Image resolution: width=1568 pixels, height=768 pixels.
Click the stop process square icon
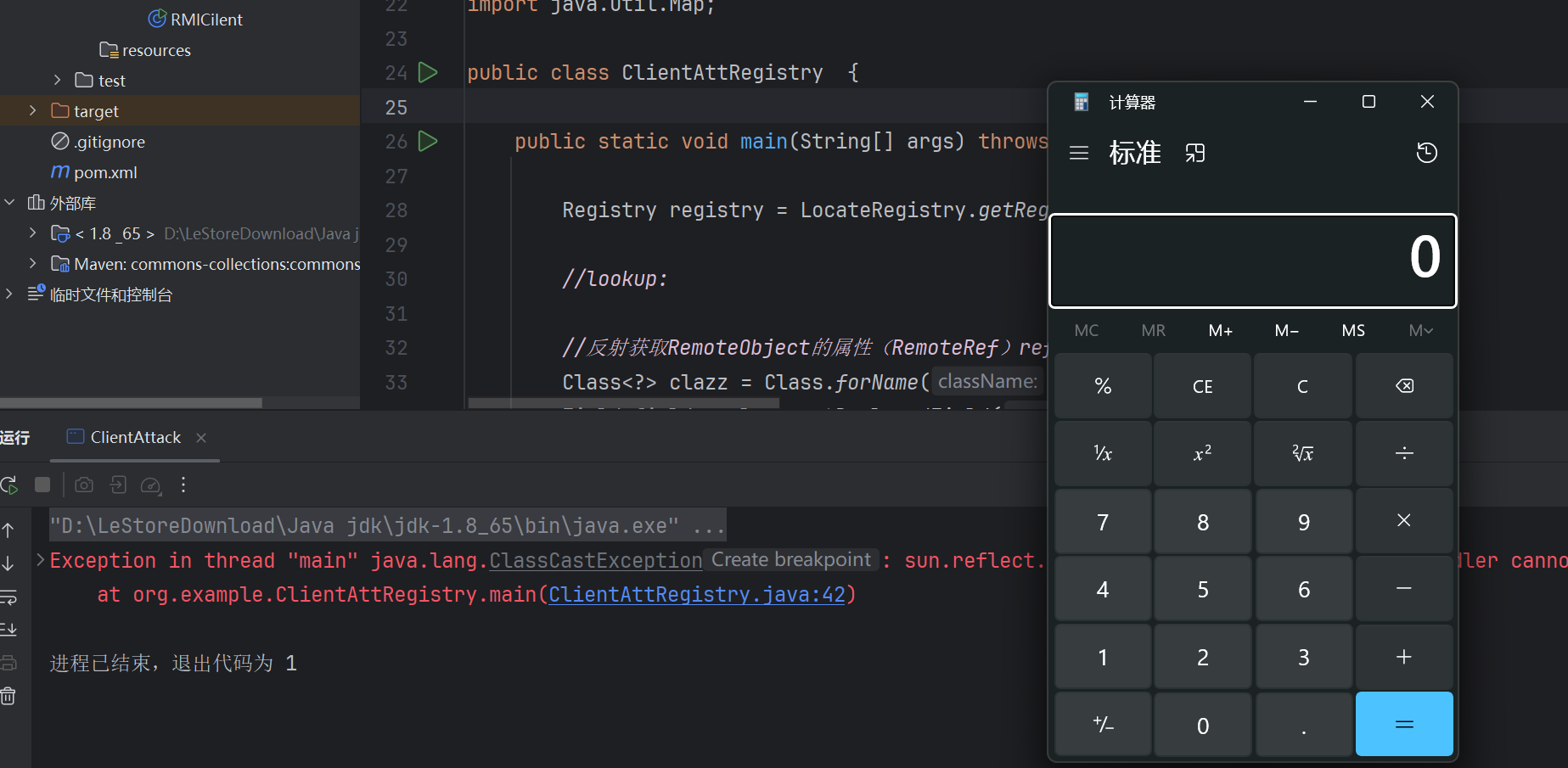coord(42,485)
